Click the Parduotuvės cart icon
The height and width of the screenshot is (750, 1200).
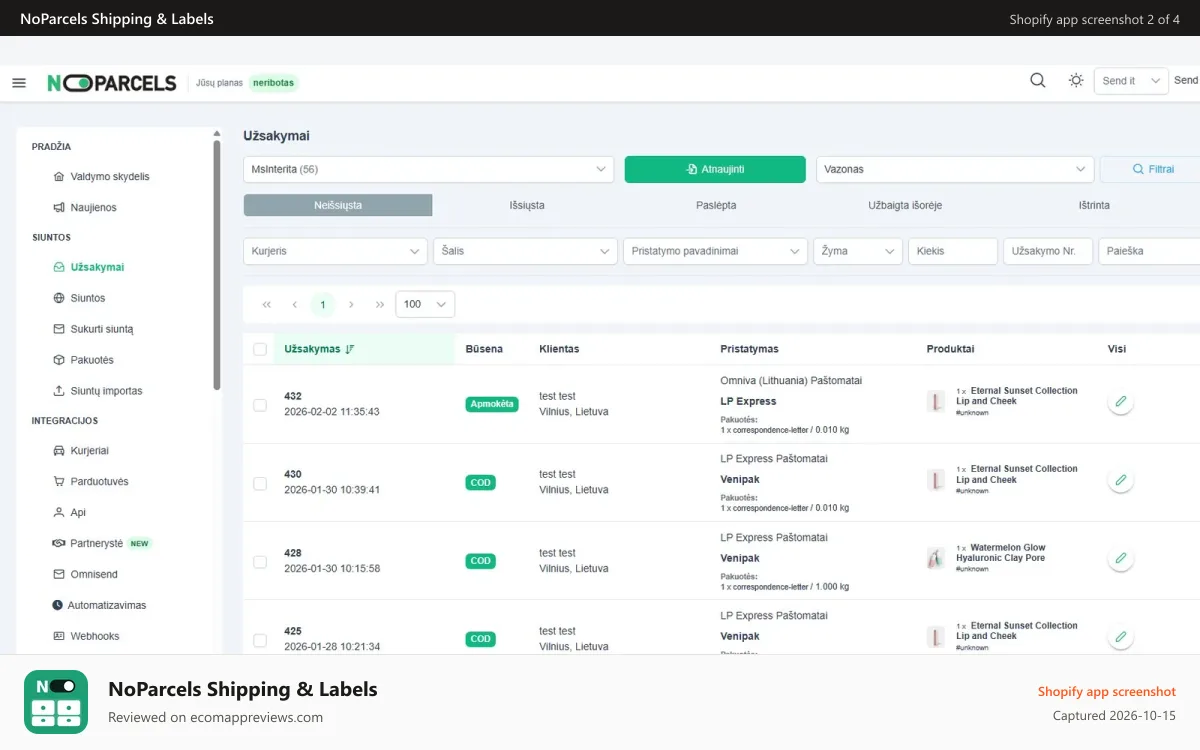58,482
